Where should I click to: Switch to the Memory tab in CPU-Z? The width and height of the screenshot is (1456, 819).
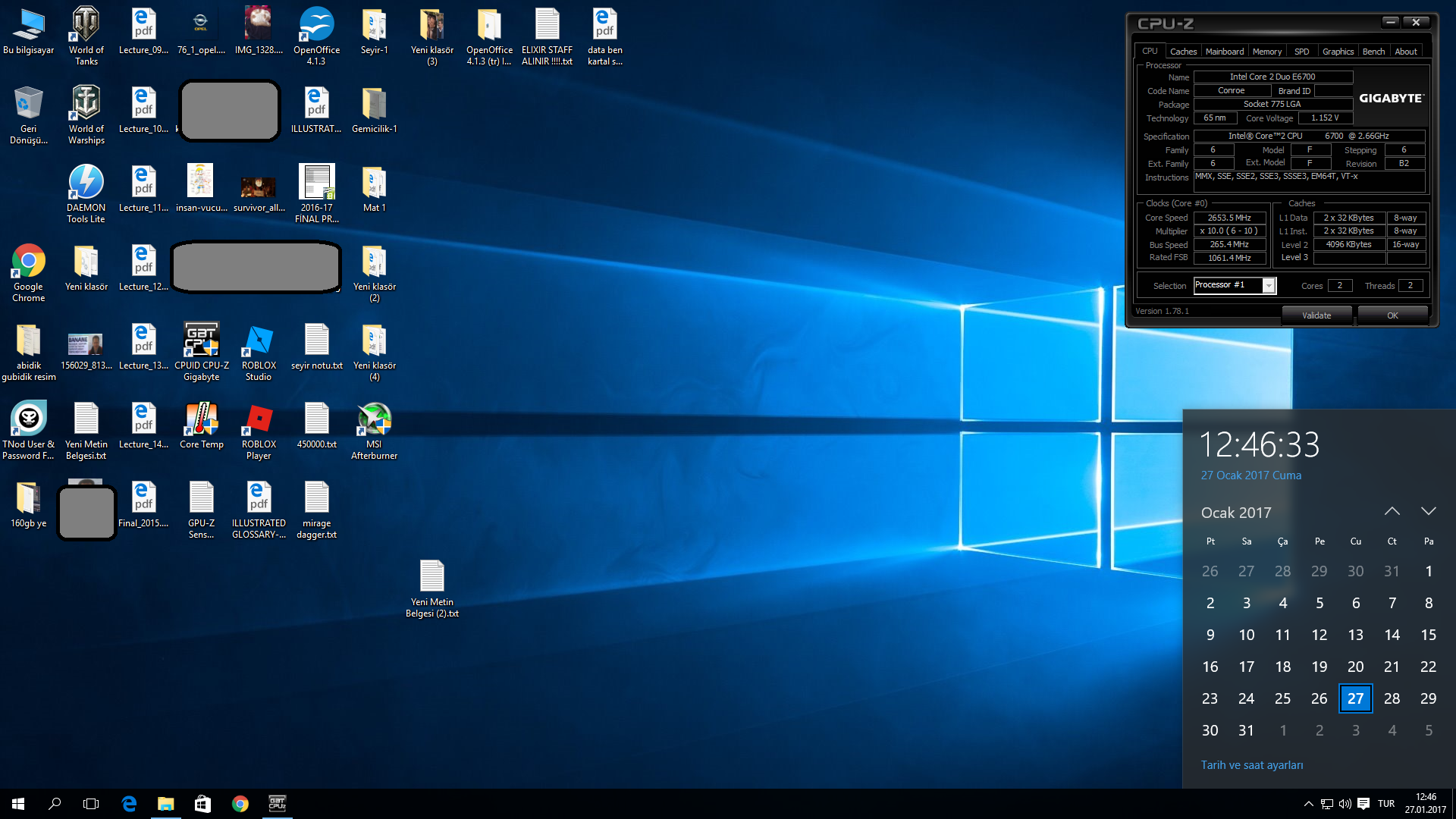tap(1266, 52)
